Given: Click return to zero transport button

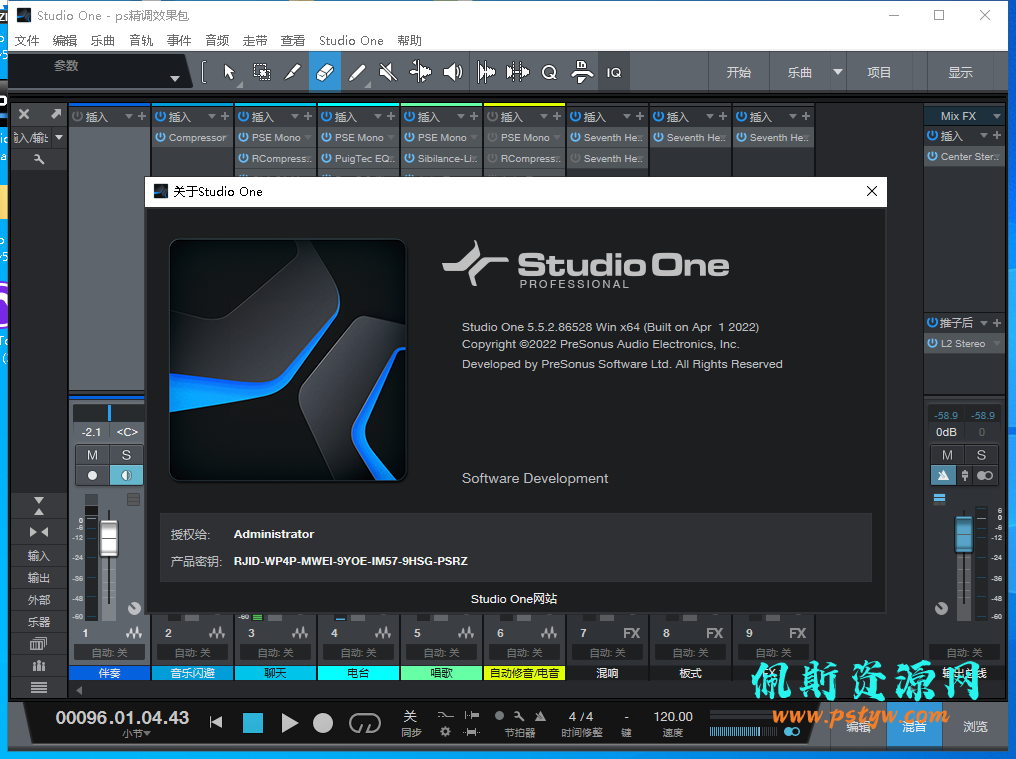Looking at the screenshot, I should coord(216,722).
